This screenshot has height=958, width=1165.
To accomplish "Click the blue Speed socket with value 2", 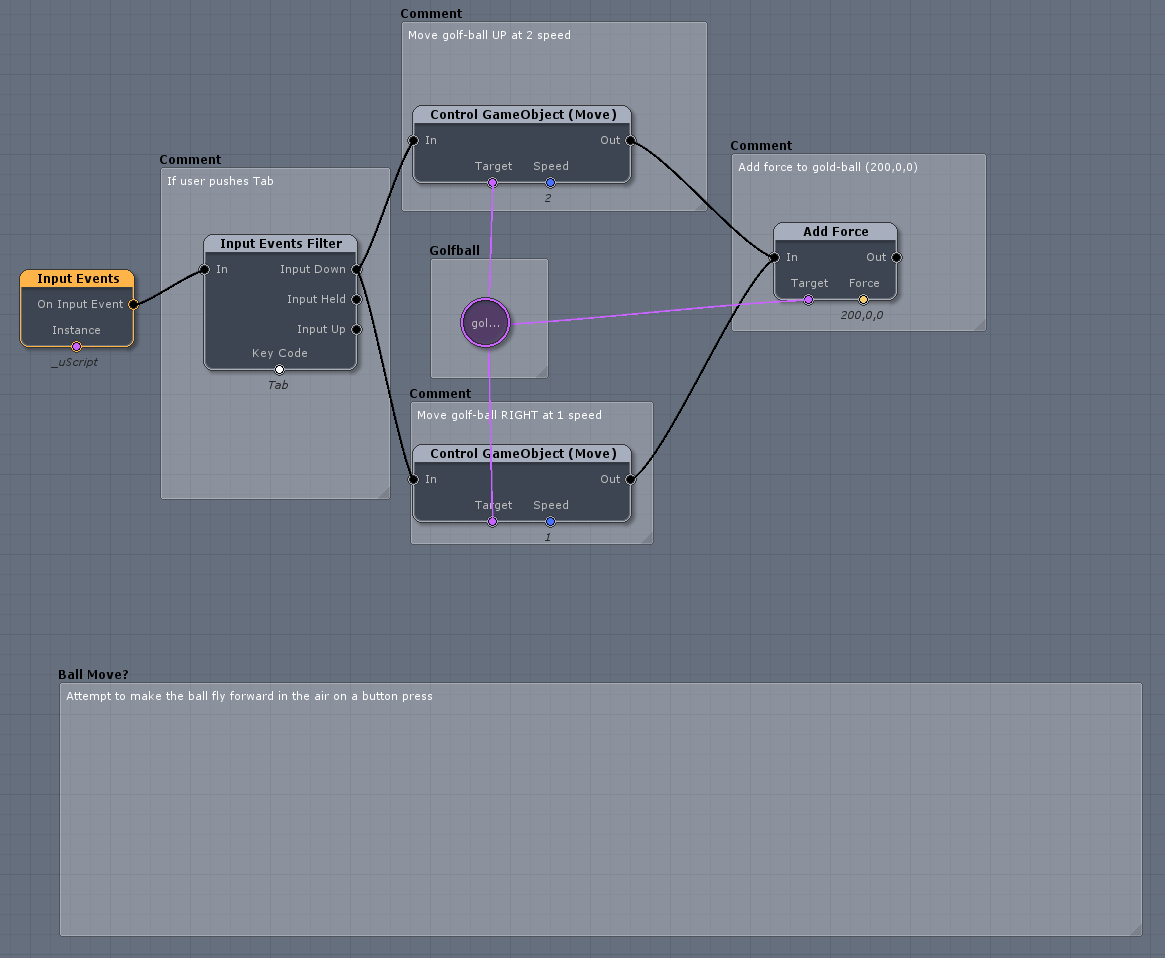I will tap(550, 183).
